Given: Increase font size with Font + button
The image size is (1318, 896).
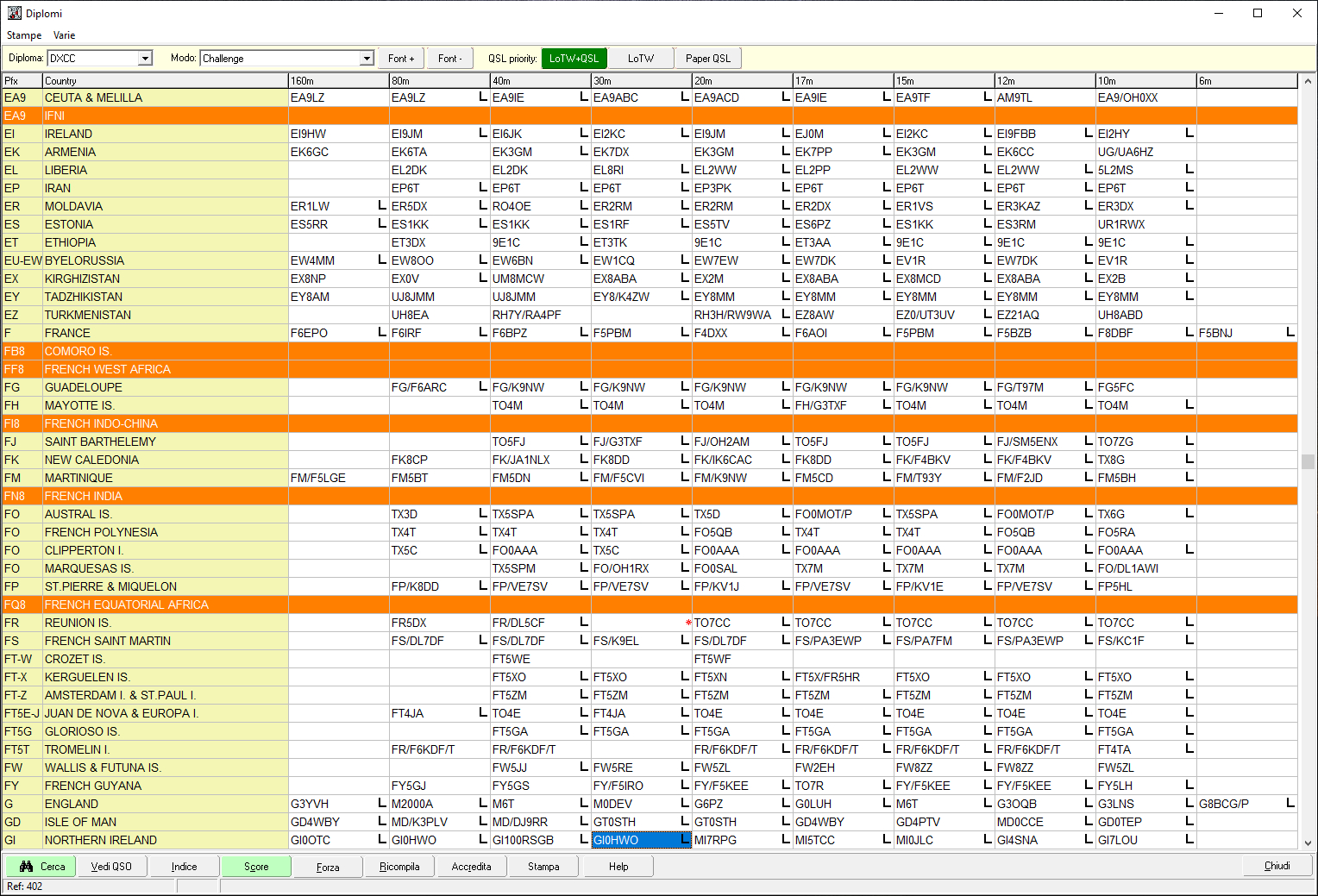Looking at the screenshot, I should tap(401, 59).
